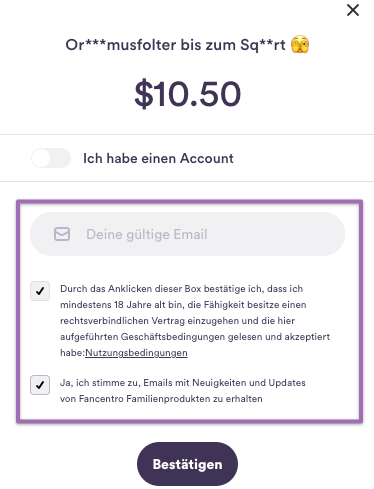Click the title text ending 'bis zum Sq**rt'
Image resolution: width=374 pixels, height=489 pixels.
pos(175,45)
